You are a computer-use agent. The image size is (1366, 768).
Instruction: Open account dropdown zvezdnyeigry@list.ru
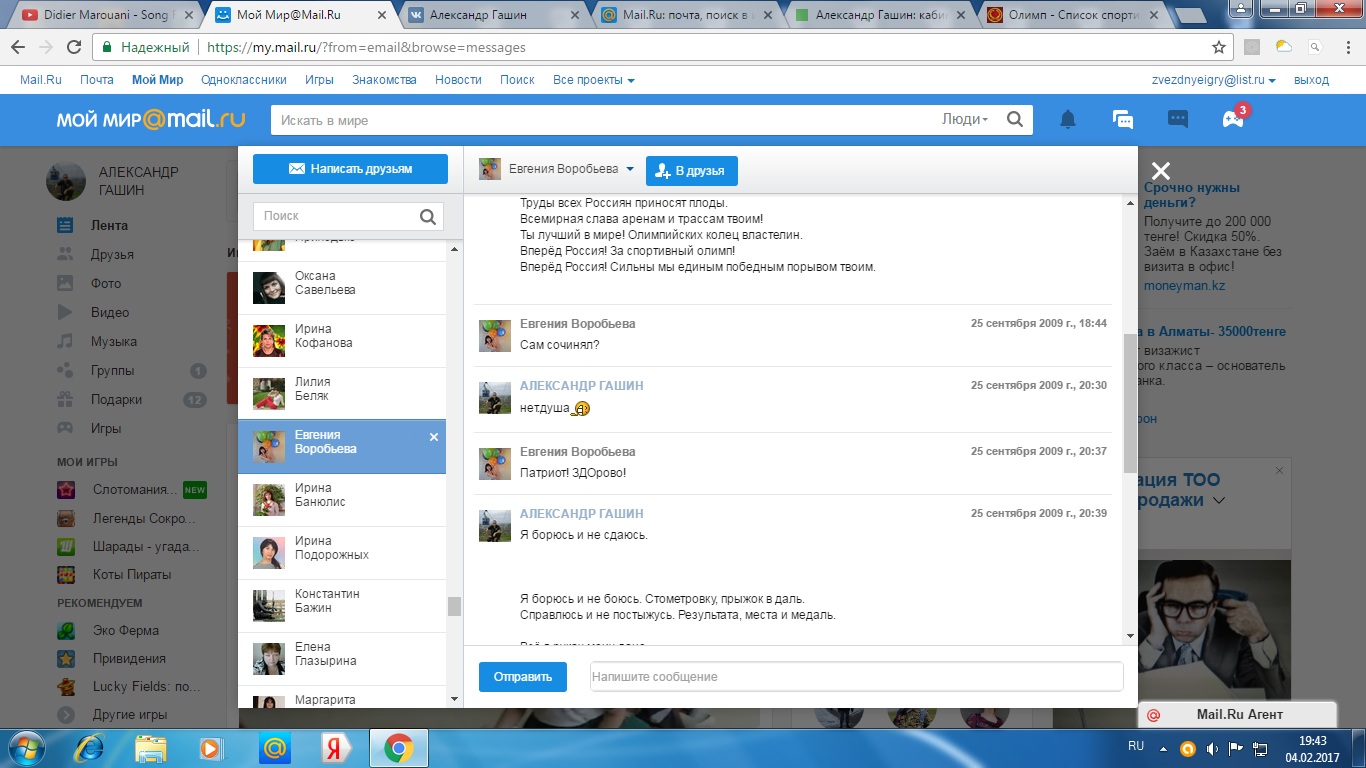1214,80
